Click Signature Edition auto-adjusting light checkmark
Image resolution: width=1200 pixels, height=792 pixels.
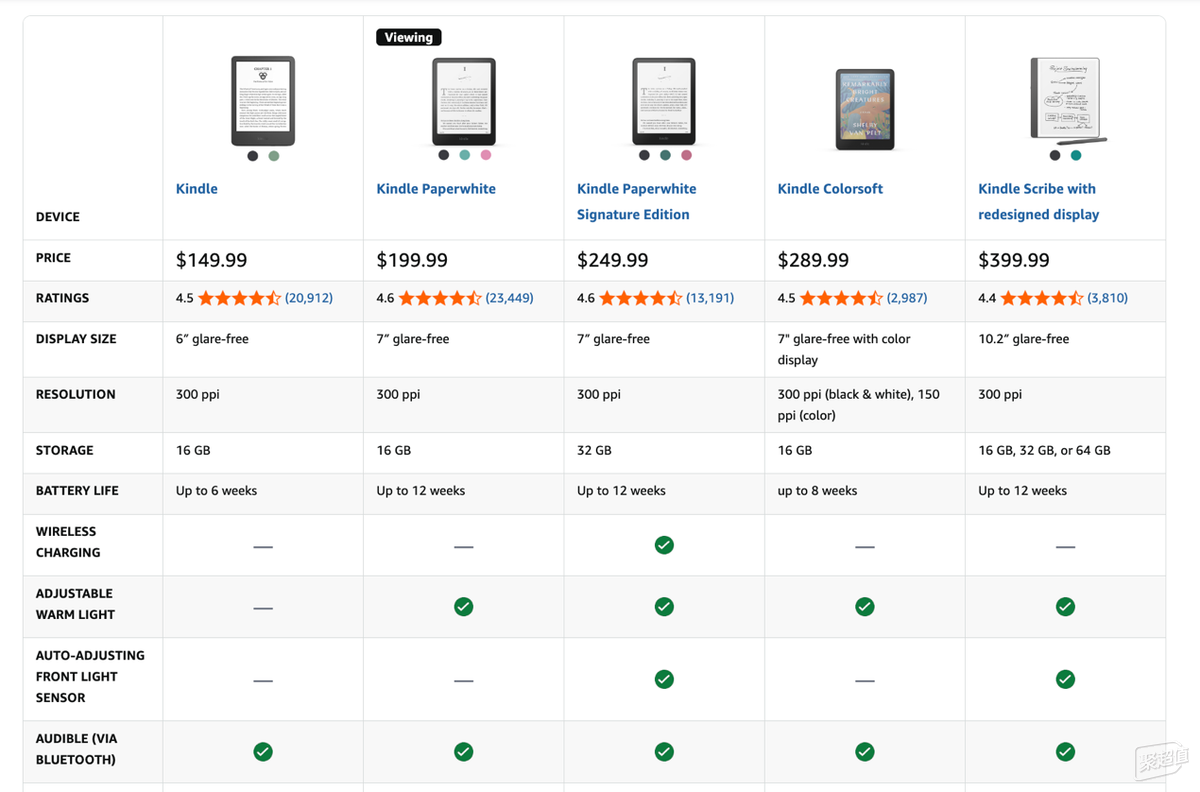pyautogui.click(x=664, y=679)
